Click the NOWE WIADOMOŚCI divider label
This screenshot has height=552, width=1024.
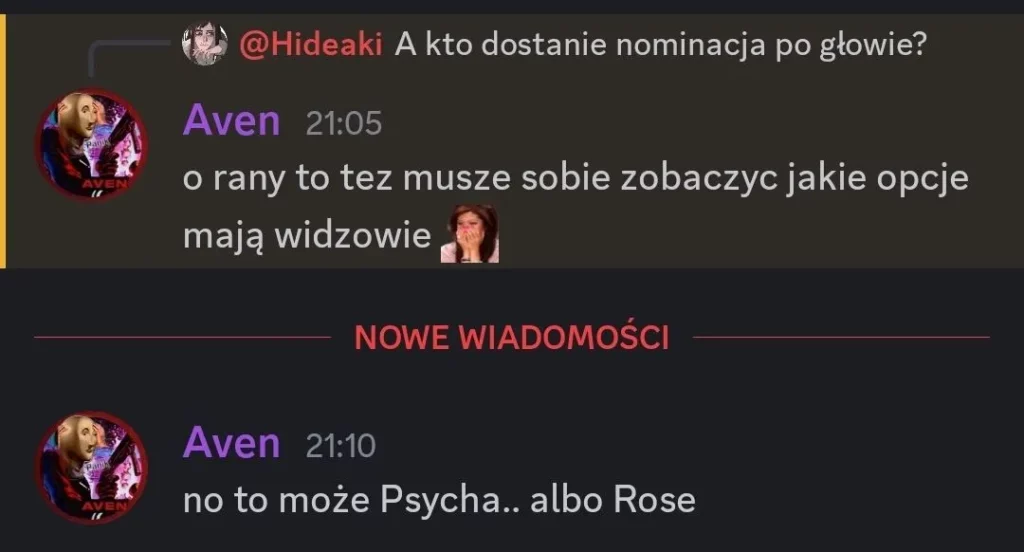click(x=512, y=337)
